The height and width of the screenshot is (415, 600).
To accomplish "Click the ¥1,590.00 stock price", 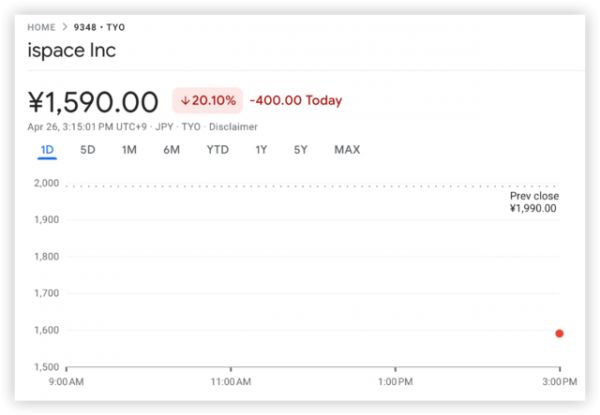I will [x=93, y=102].
